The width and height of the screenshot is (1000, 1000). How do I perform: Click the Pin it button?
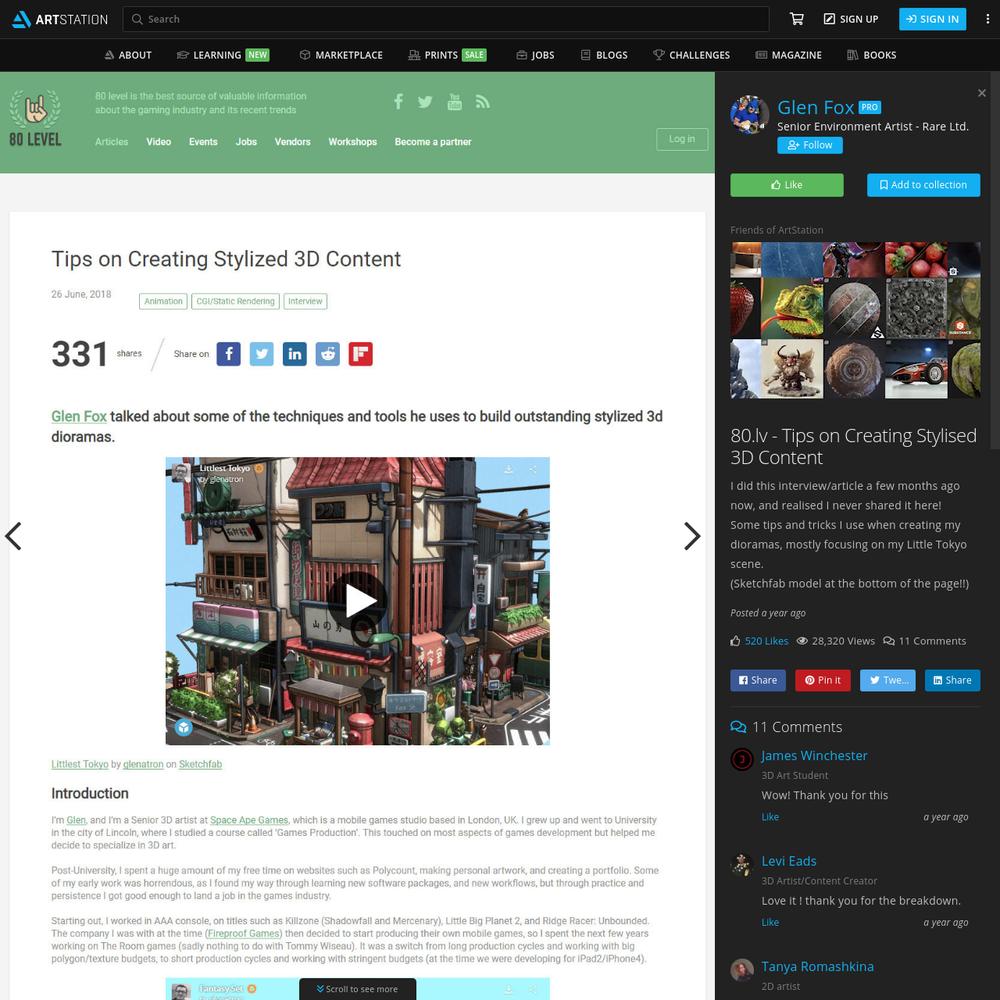822,680
